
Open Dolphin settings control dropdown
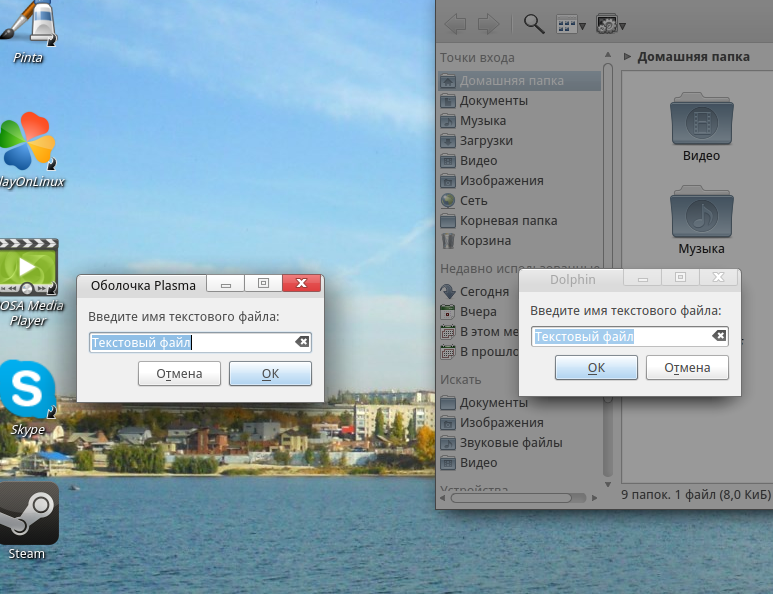point(610,24)
